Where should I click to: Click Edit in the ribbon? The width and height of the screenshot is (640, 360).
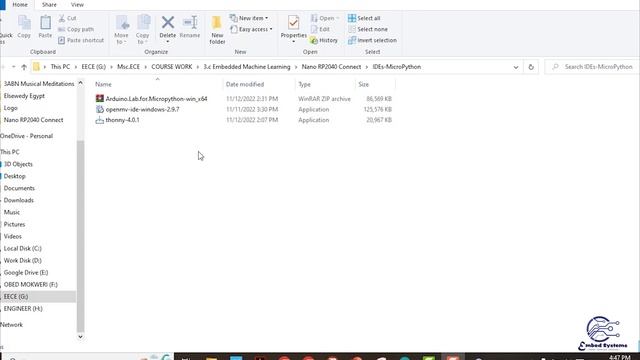[x=320, y=29]
